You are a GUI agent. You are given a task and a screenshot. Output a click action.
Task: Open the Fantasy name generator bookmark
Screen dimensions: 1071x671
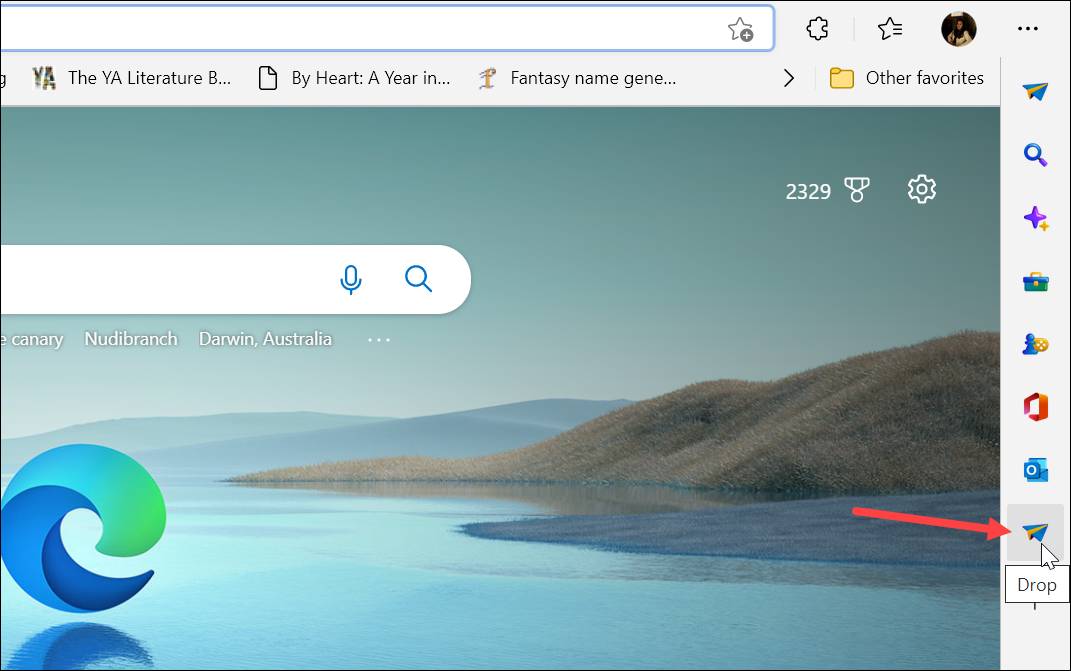[578, 77]
